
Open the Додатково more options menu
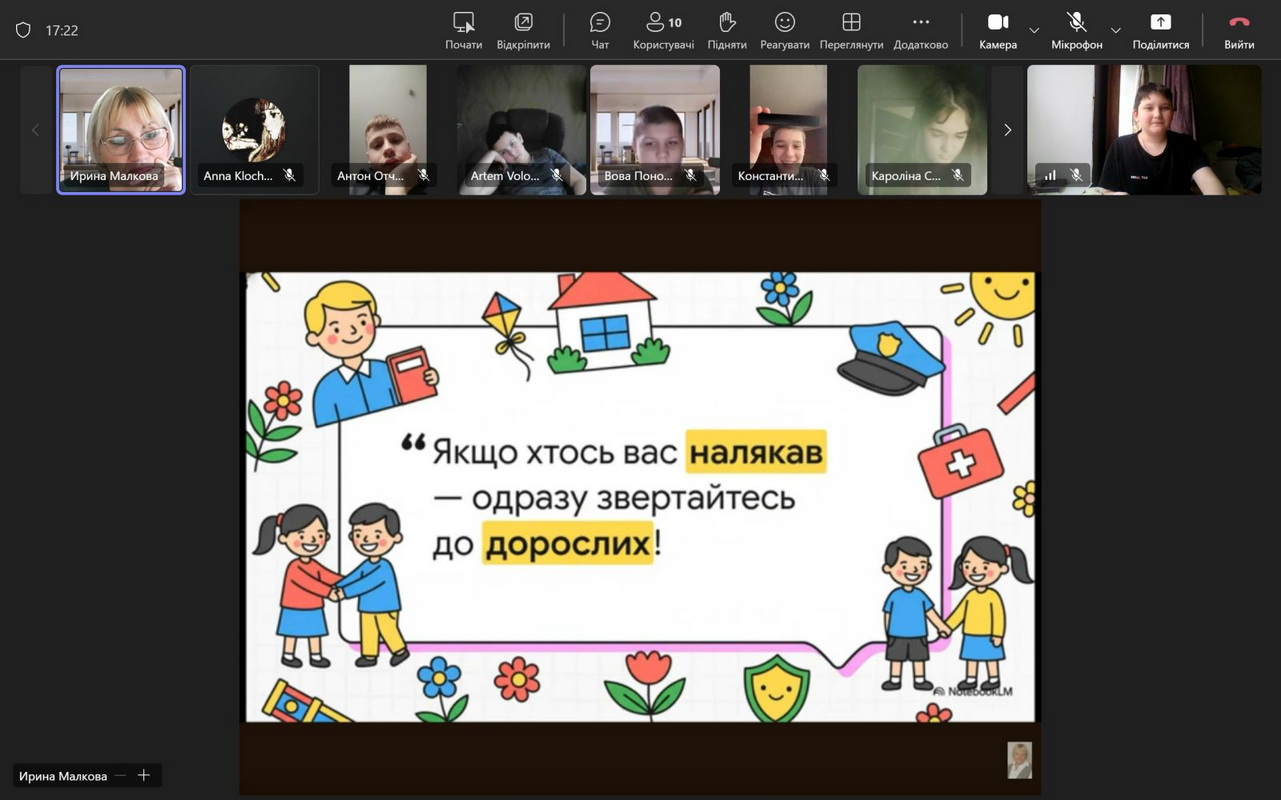pos(920,30)
